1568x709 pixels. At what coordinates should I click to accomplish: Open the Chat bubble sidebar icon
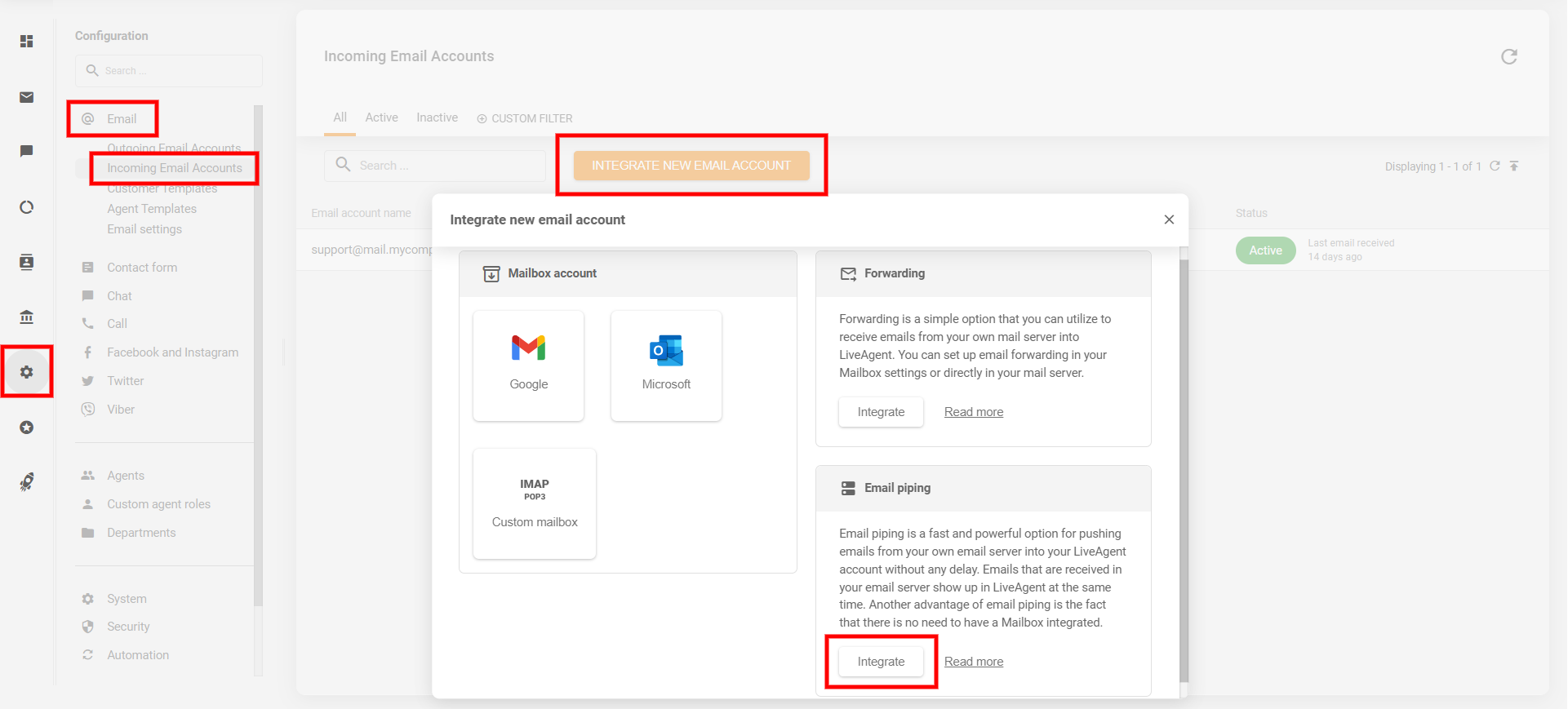(27, 152)
